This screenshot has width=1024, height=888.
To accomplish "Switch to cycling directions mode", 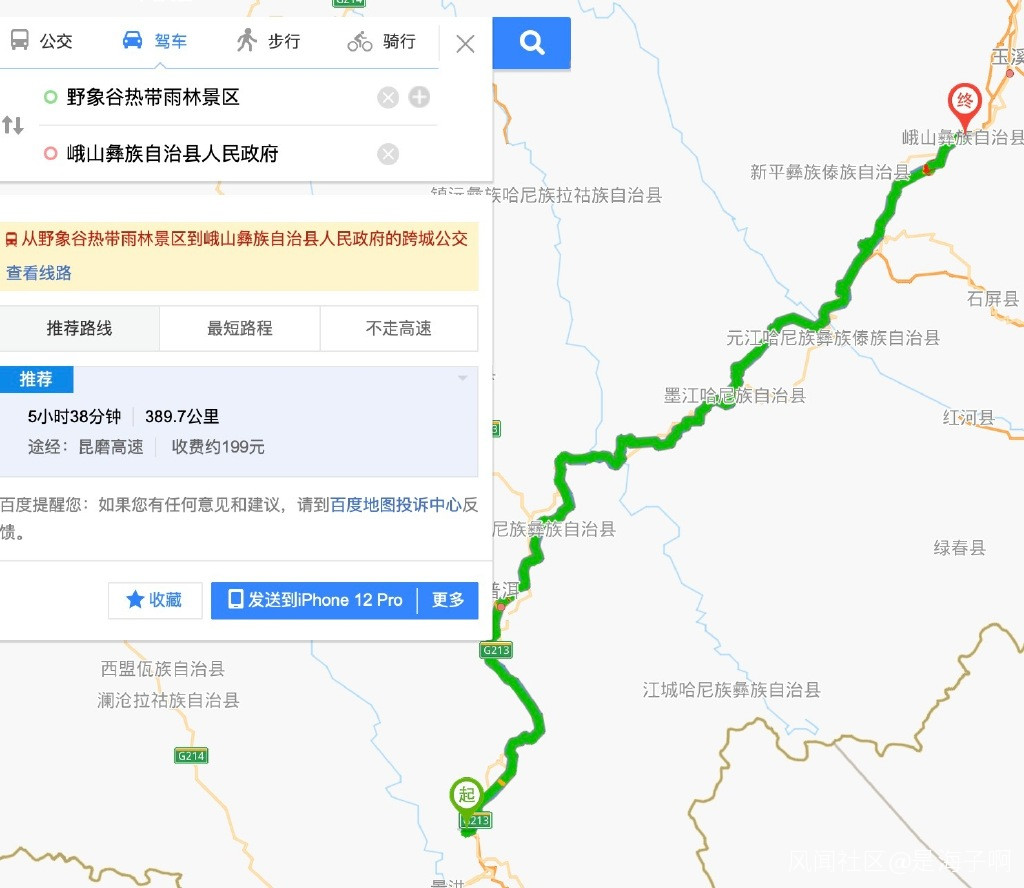I will [x=381, y=41].
